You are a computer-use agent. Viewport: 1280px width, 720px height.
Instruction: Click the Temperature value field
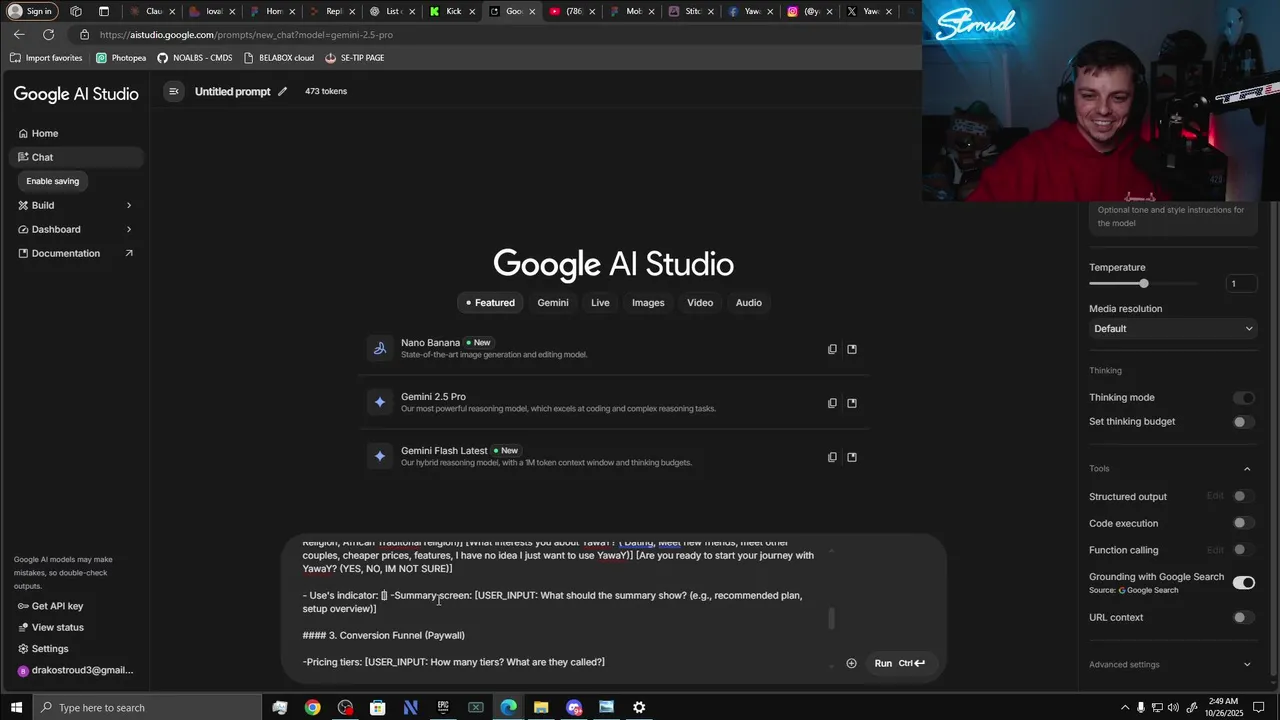pyautogui.click(x=1241, y=284)
